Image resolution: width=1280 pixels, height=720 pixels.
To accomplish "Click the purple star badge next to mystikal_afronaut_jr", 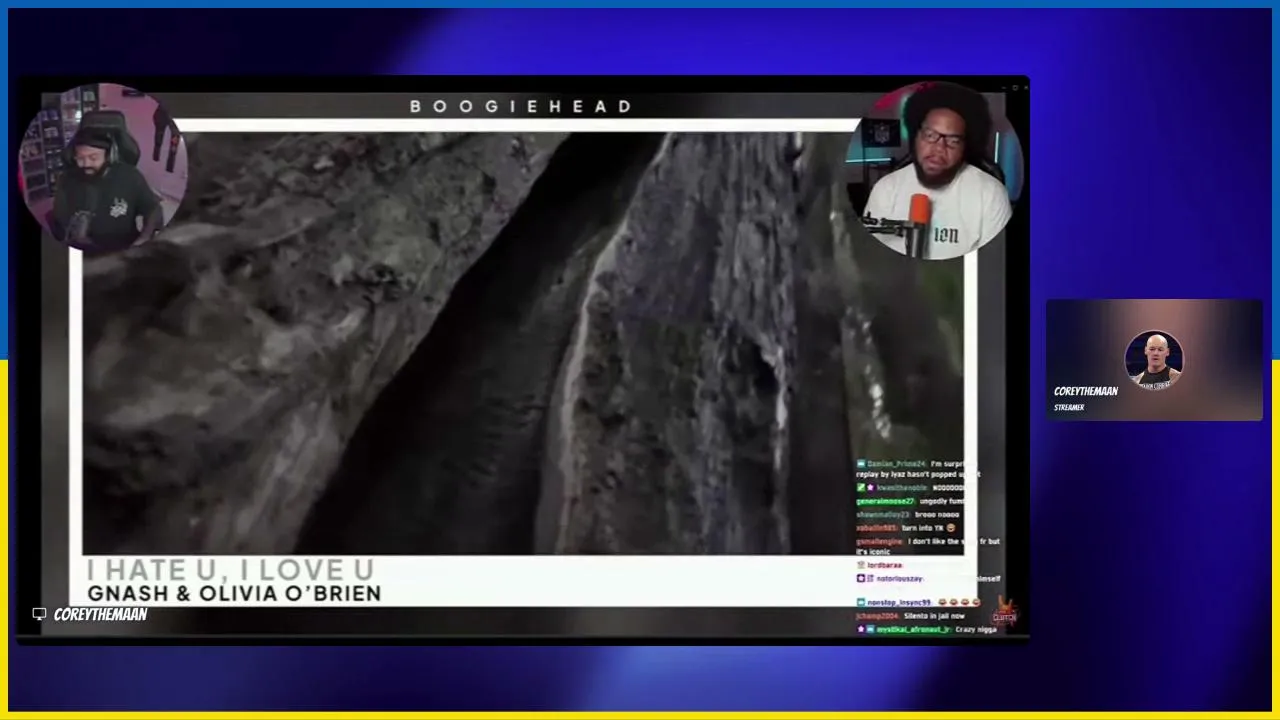I will pos(861,629).
